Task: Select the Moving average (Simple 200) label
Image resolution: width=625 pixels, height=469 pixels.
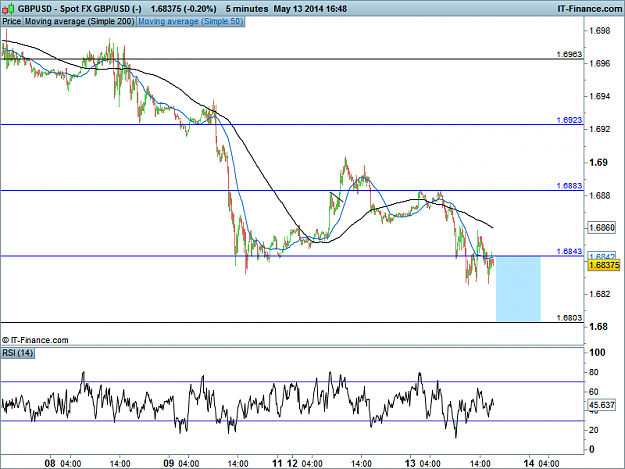Action: click(79, 22)
